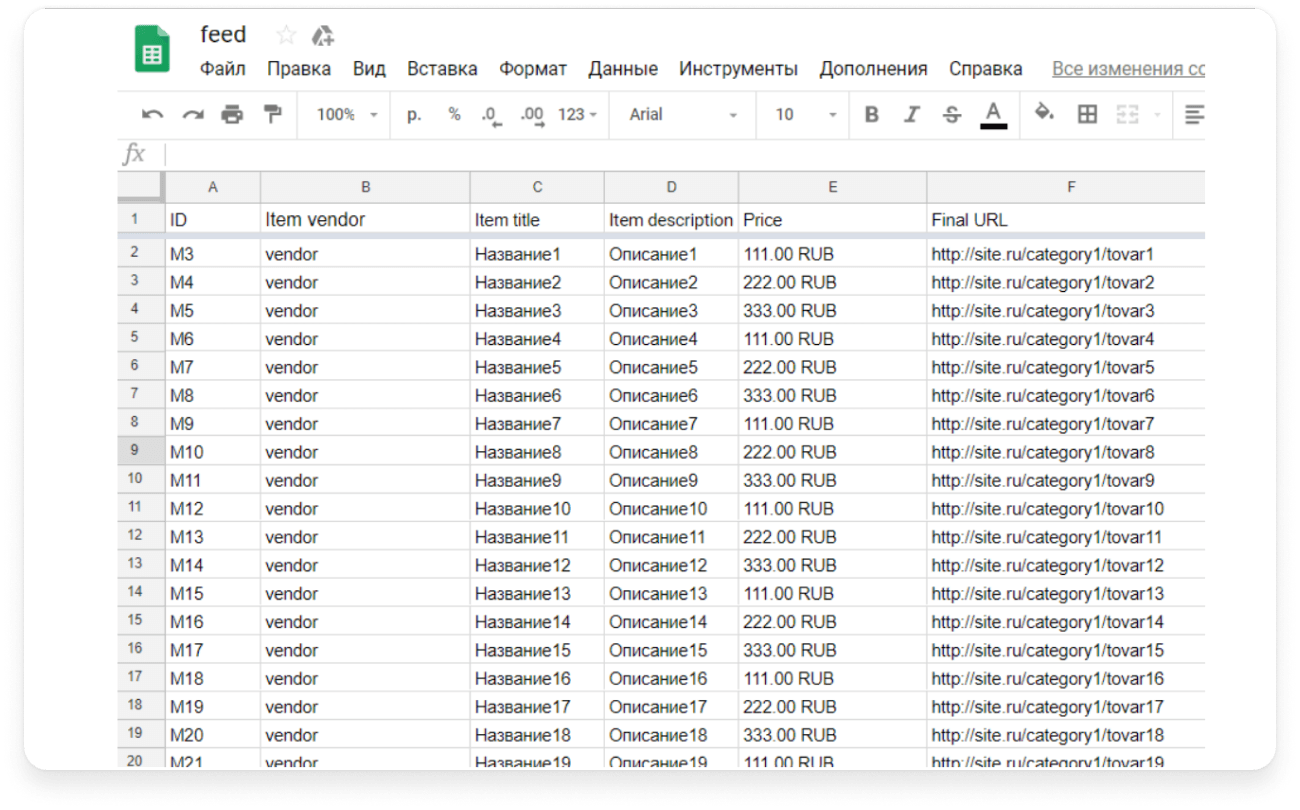Click the 'Item vendor' header cell
The width and height of the screenshot is (1300, 810).
(365, 219)
